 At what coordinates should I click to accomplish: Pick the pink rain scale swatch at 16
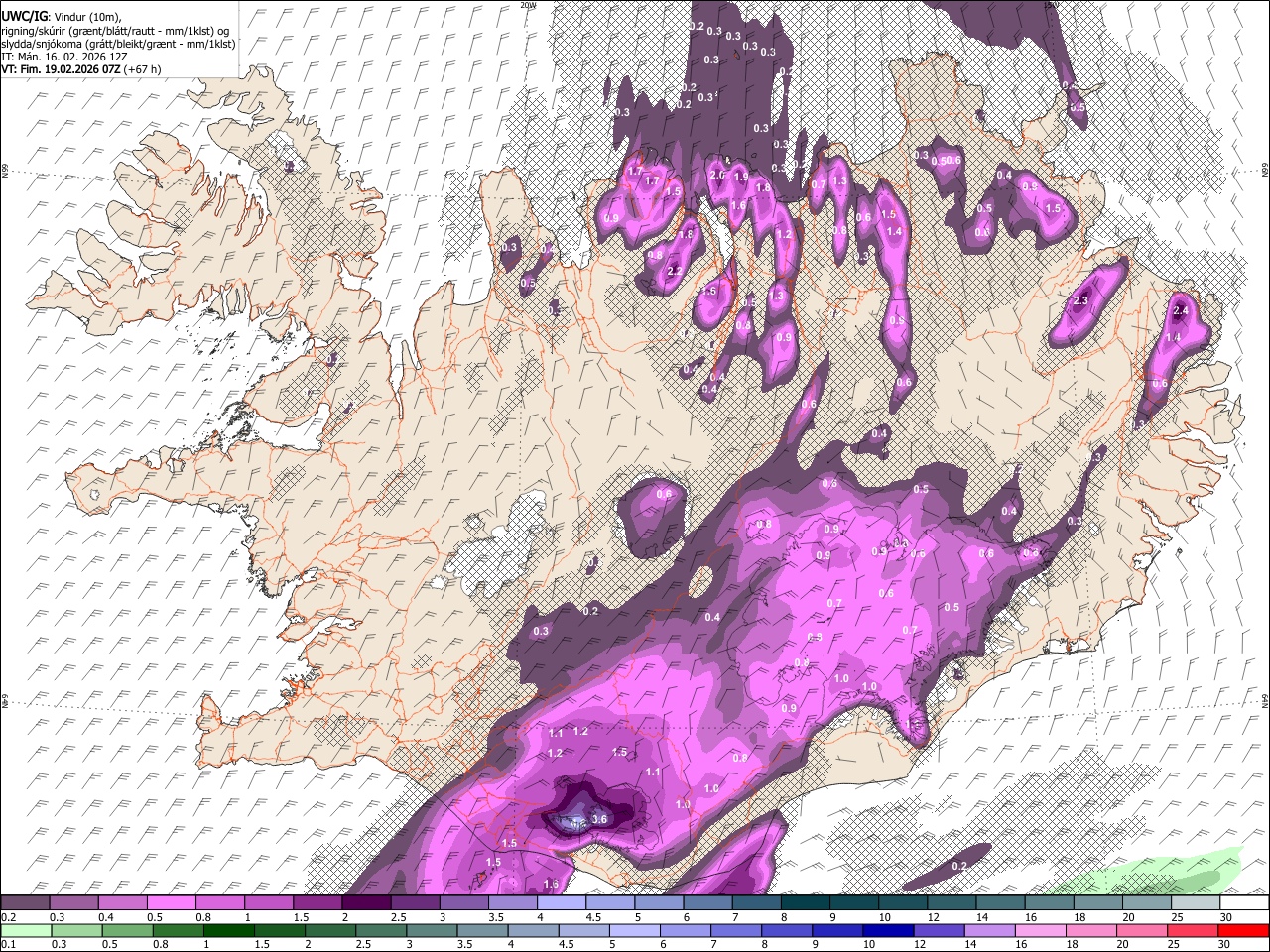point(1040,930)
